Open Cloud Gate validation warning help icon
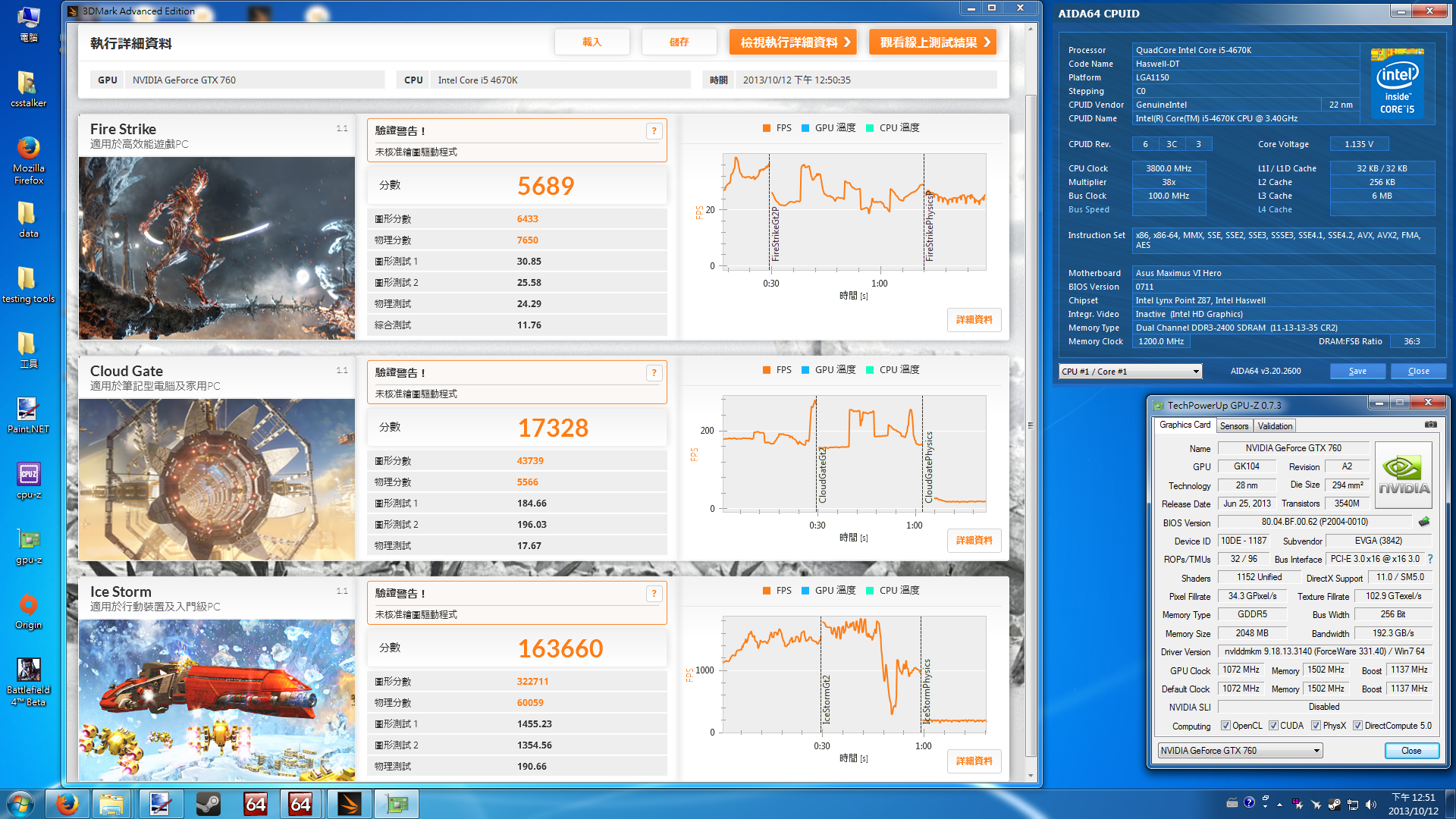This screenshot has width=1456, height=819. click(x=654, y=373)
